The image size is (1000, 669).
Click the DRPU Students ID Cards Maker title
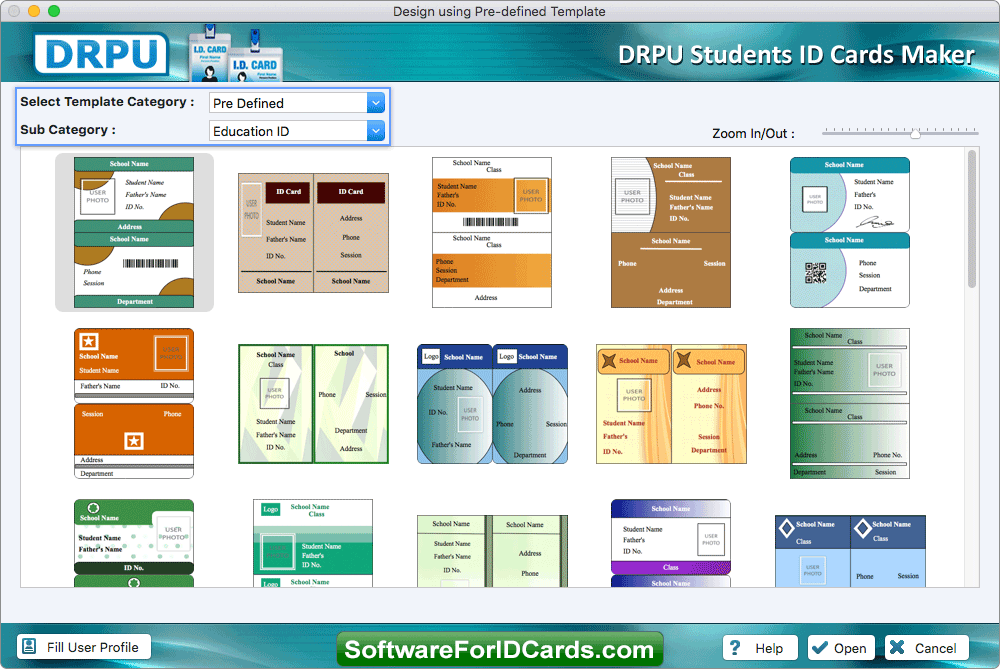coord(797,55)
